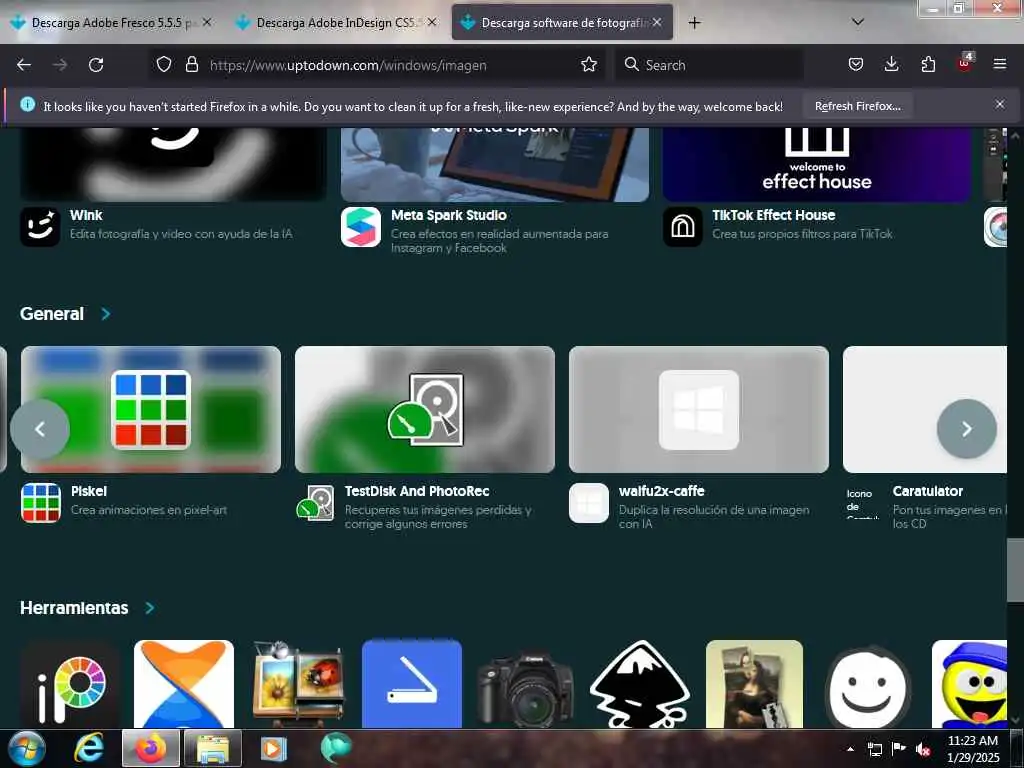
Task: Show hidden system tray icons
Action: [x=850, y=749]
